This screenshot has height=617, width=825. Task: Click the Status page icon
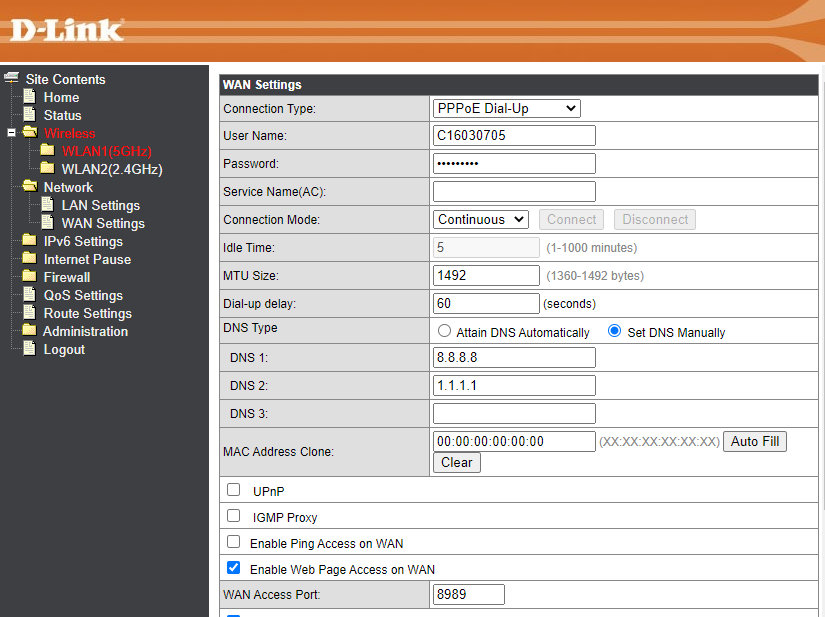click(x=29, y=115)
